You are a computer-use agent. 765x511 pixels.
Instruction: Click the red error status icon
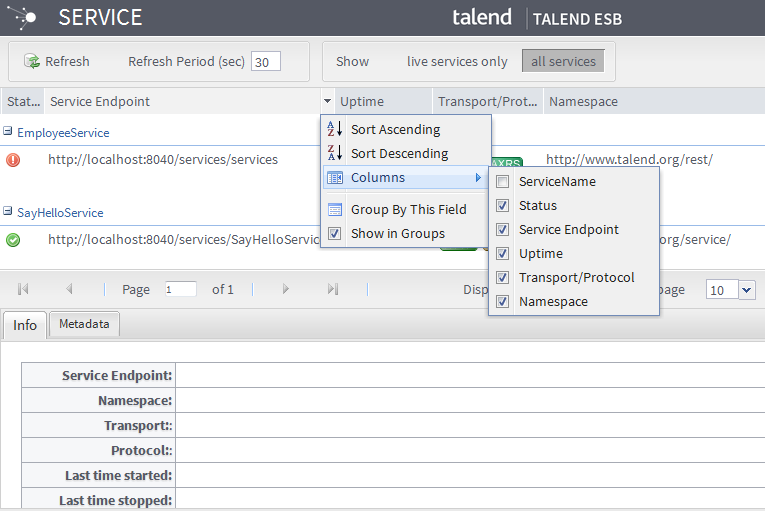13,159
